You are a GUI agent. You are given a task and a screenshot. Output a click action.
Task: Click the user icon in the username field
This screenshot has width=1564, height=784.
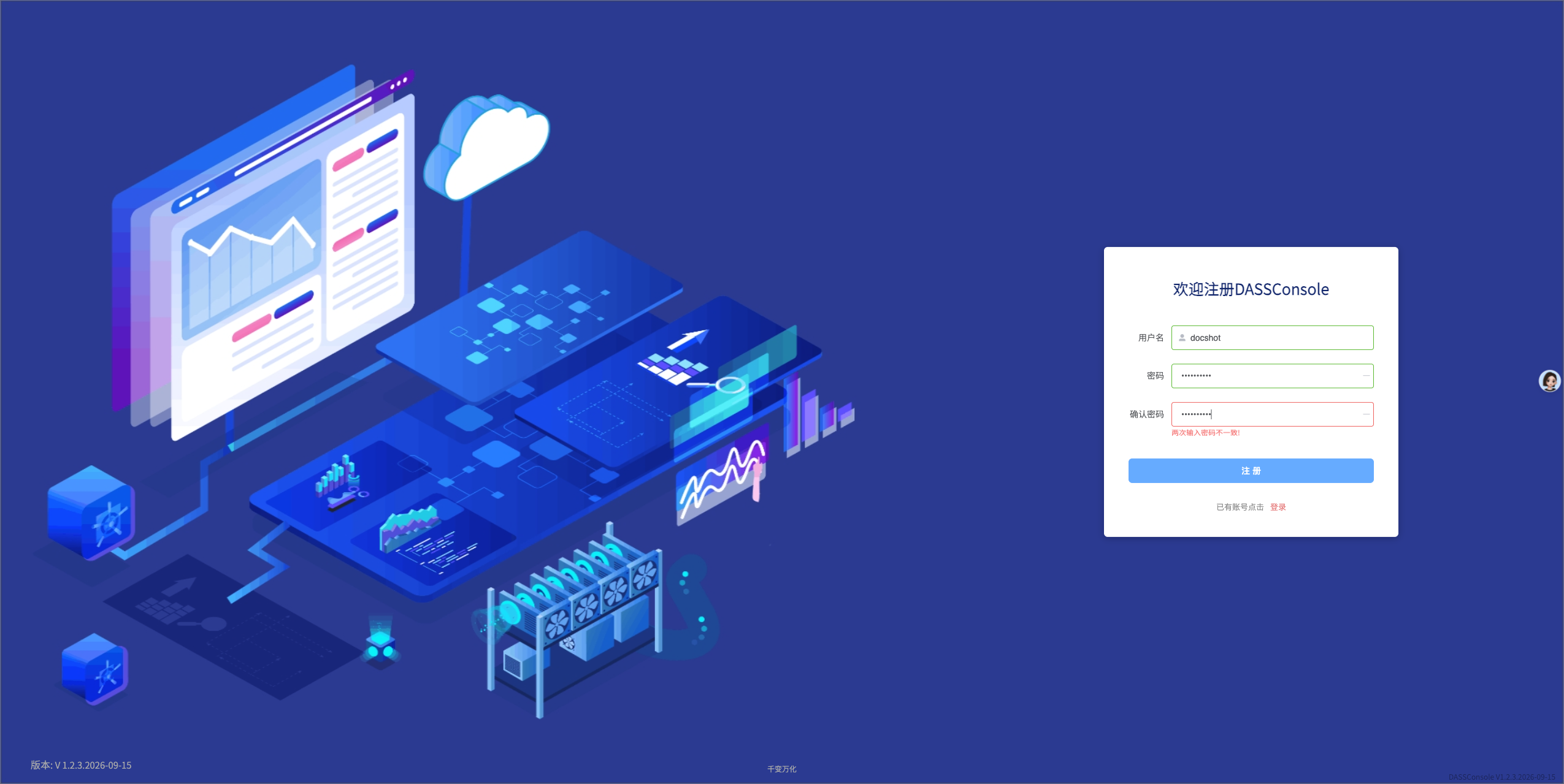click(1182, 338)
